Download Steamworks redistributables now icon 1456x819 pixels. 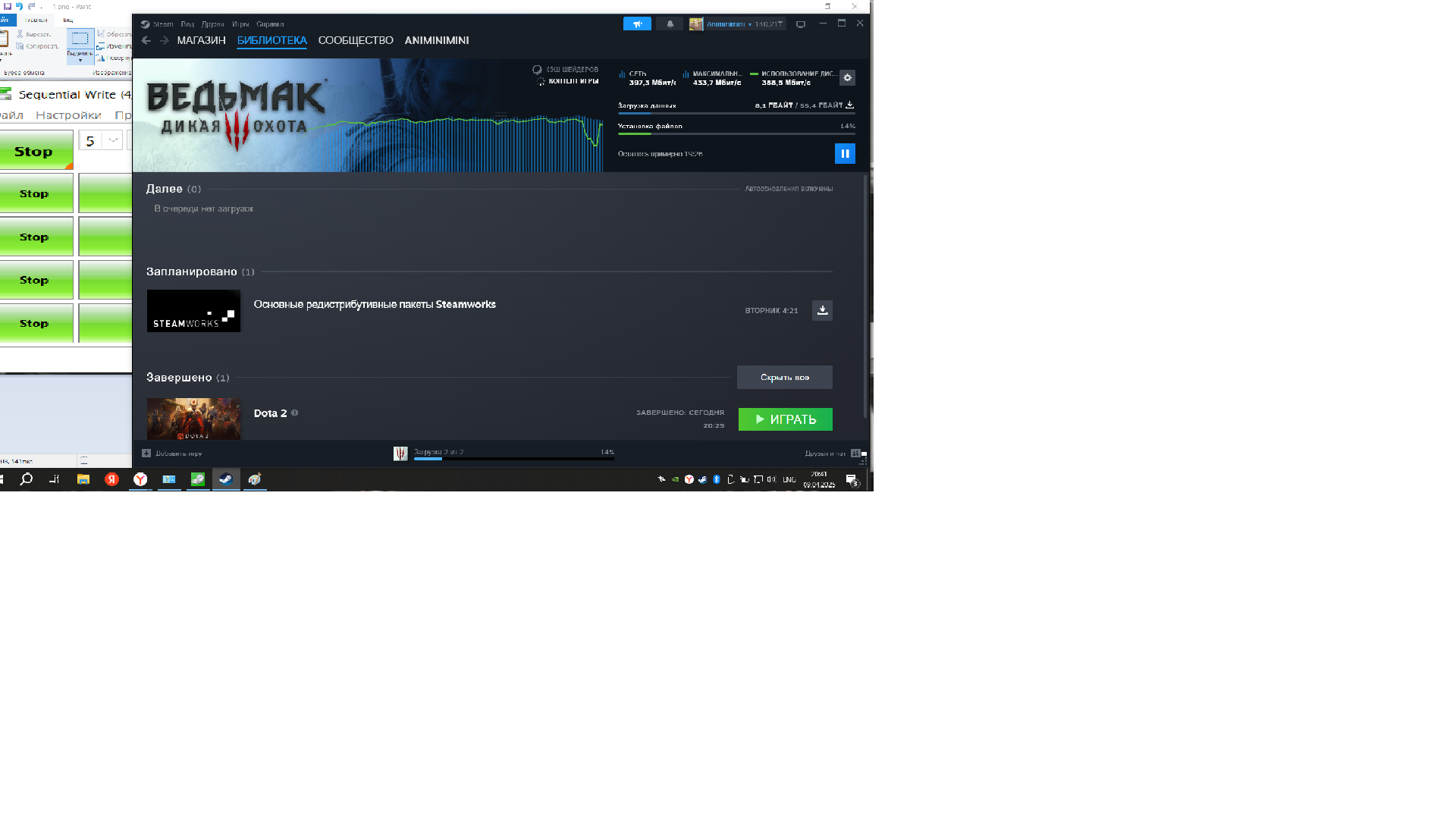pyautogui.click(x=822, y=310)
